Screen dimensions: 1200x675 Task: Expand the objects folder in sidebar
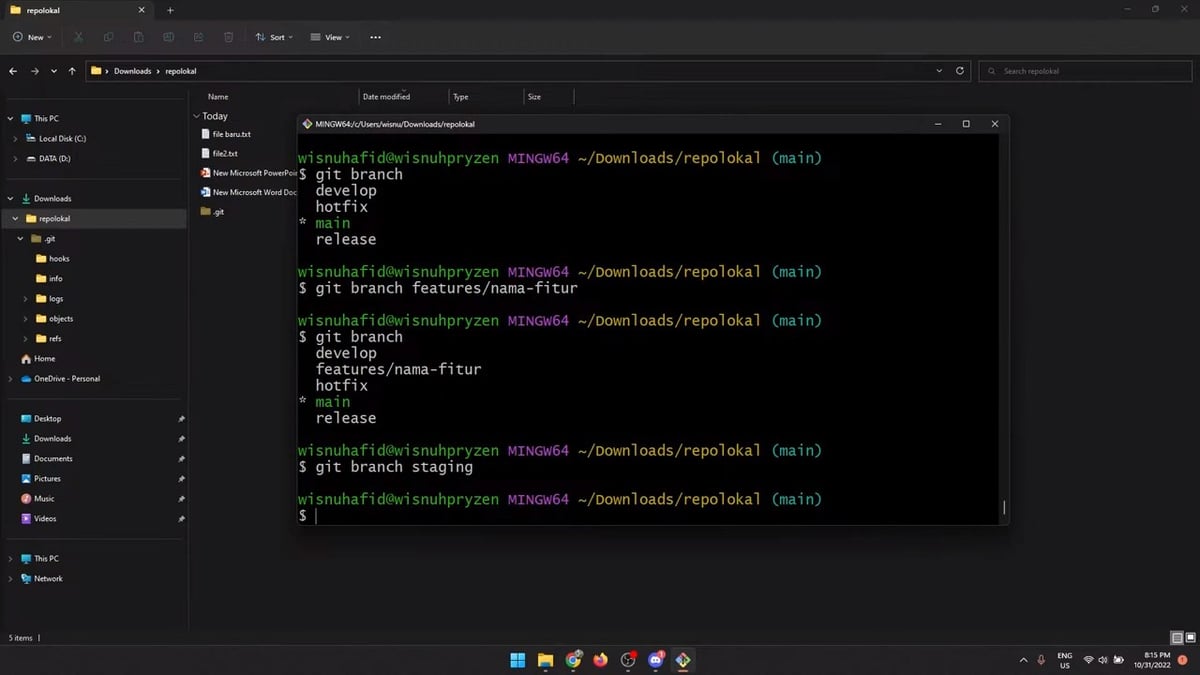[26, 319]
